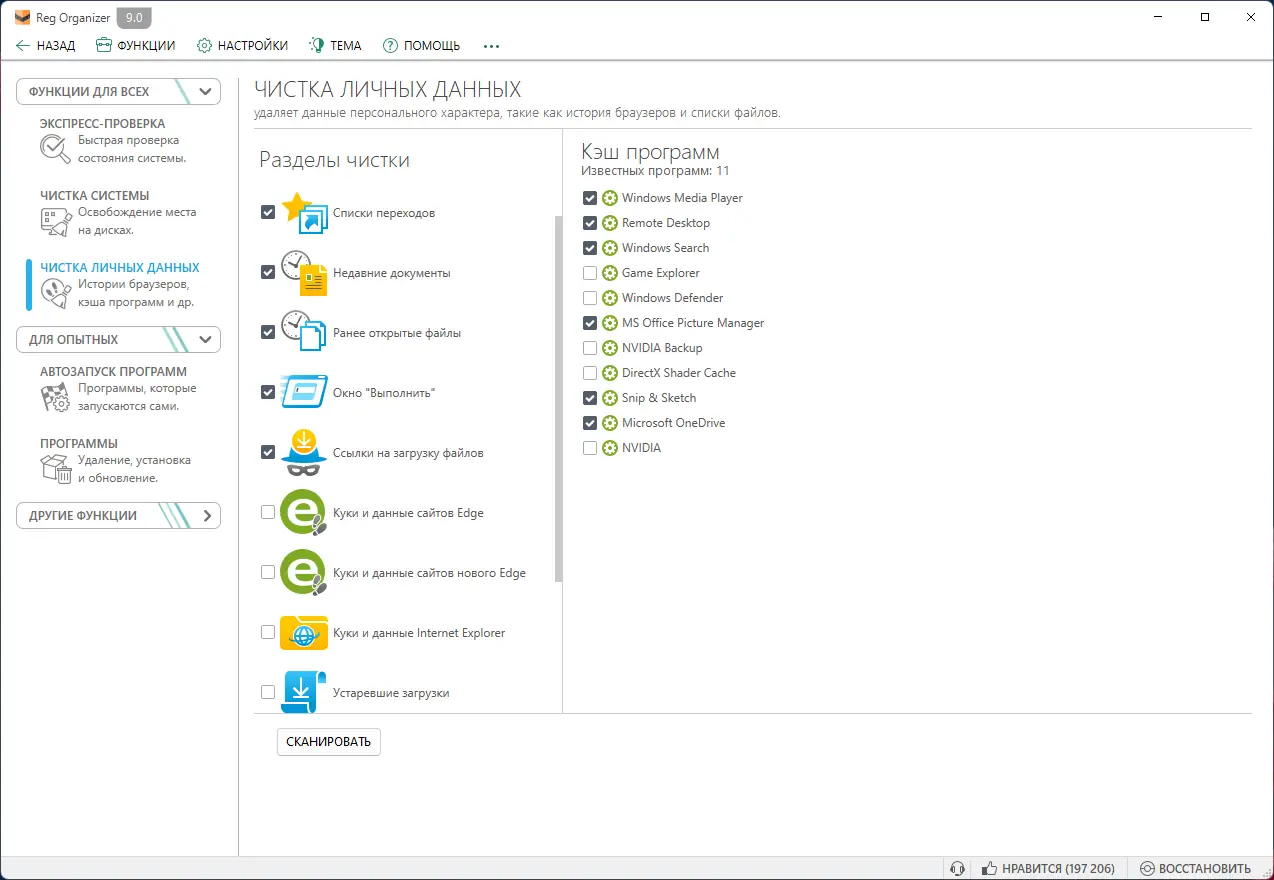
Task: Click the cleaning sections list scrollbar
Action: pos(558,398)
